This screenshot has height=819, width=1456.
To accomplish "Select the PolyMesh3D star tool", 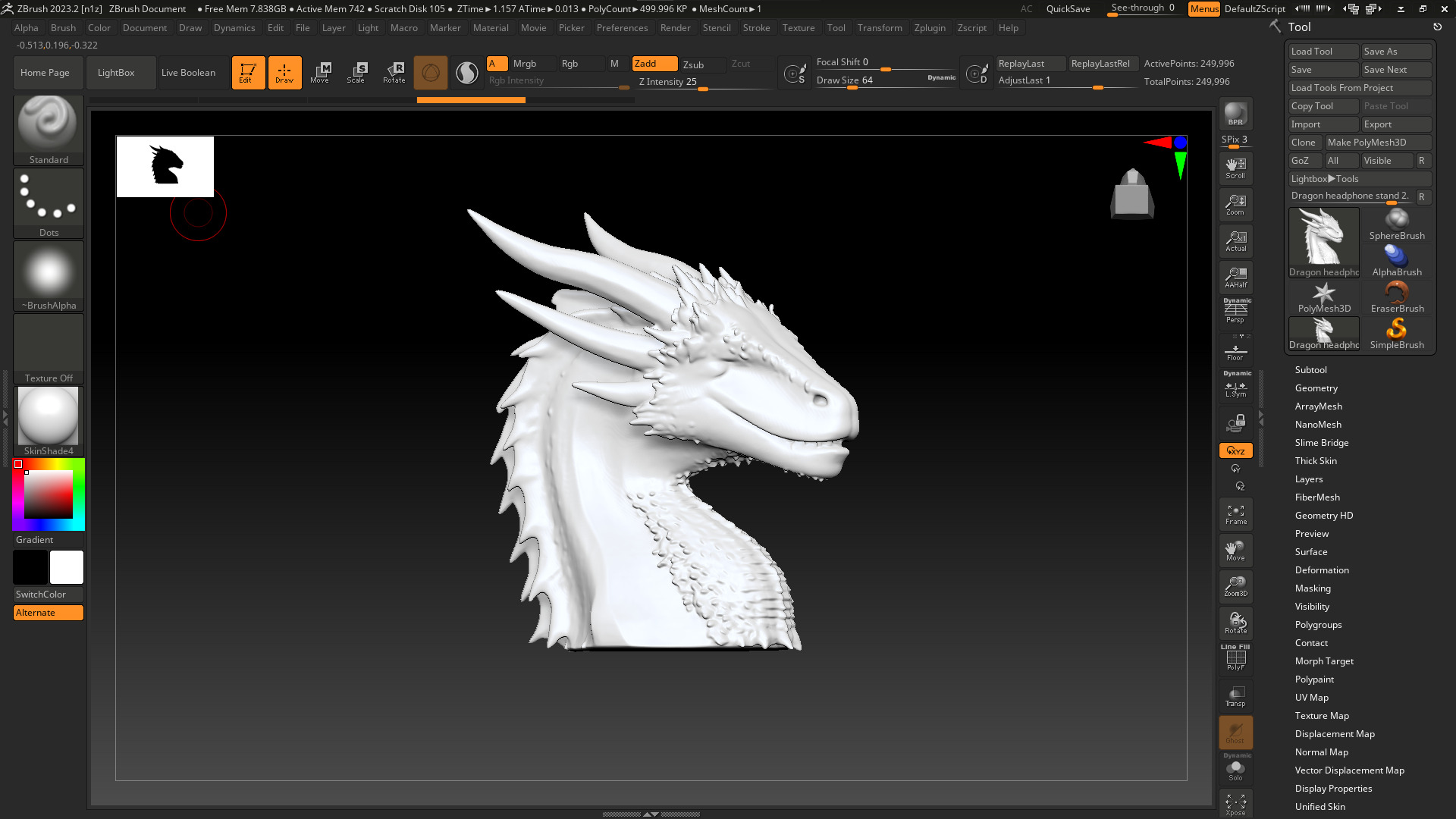I will 1324,298.
